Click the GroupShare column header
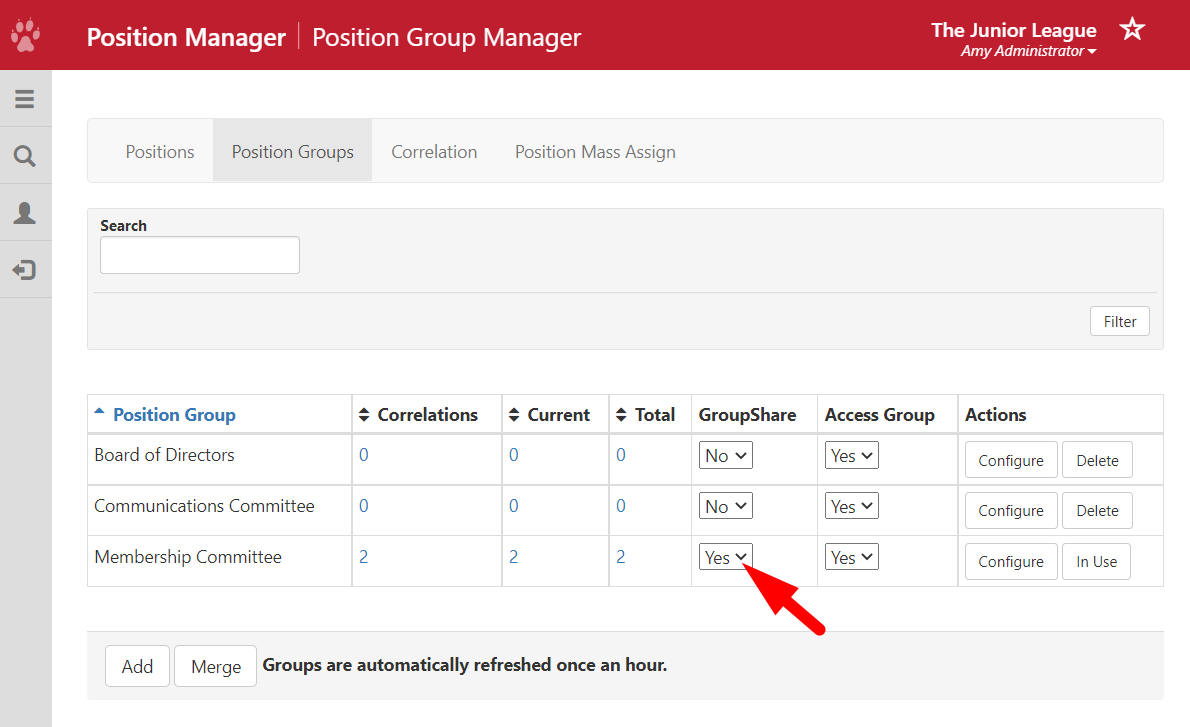This screenshot has width=1190, height=727. point(748,414)
